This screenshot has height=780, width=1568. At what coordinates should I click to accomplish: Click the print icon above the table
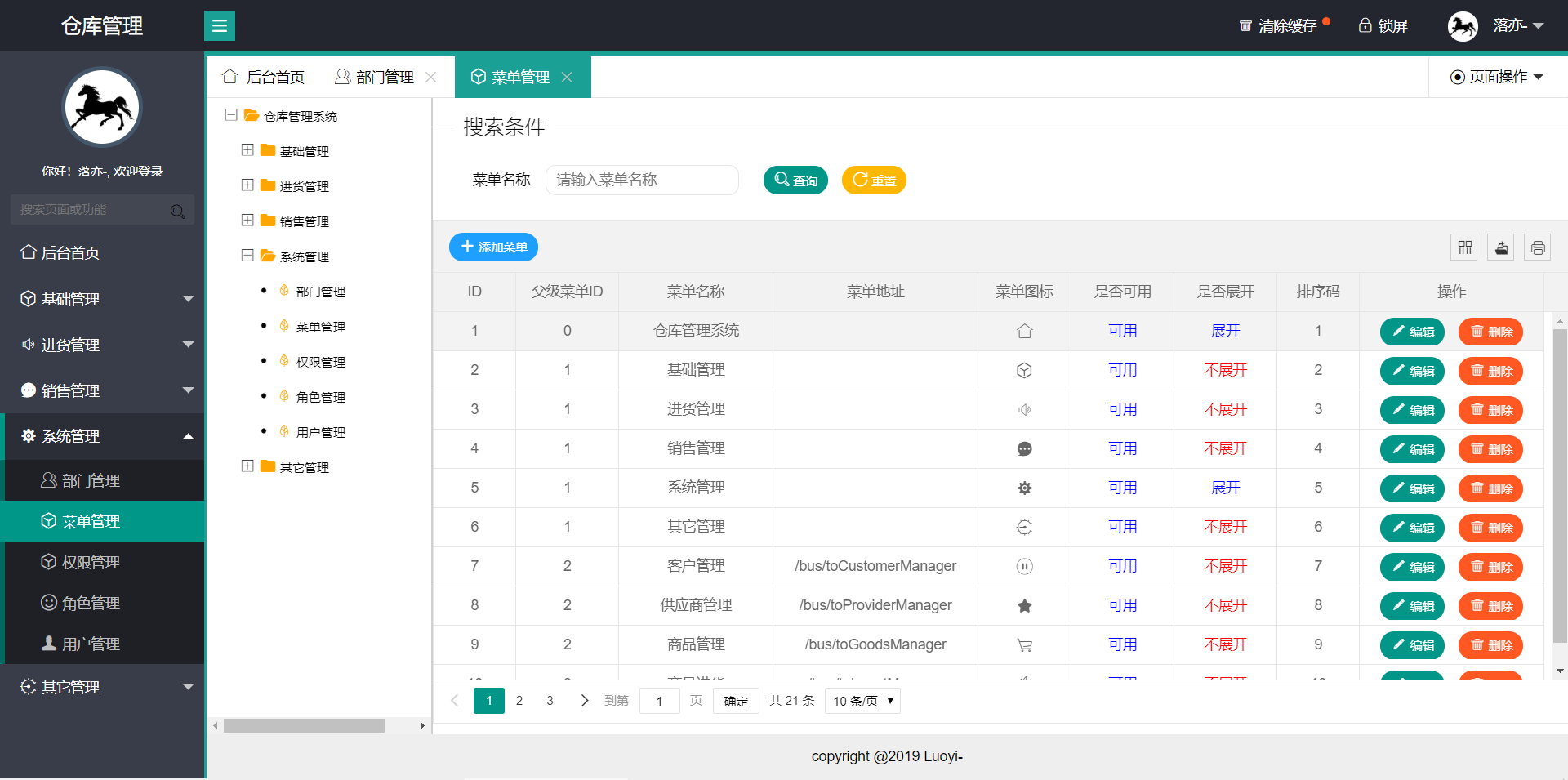pyautogui.click(x=1537, y=247)
